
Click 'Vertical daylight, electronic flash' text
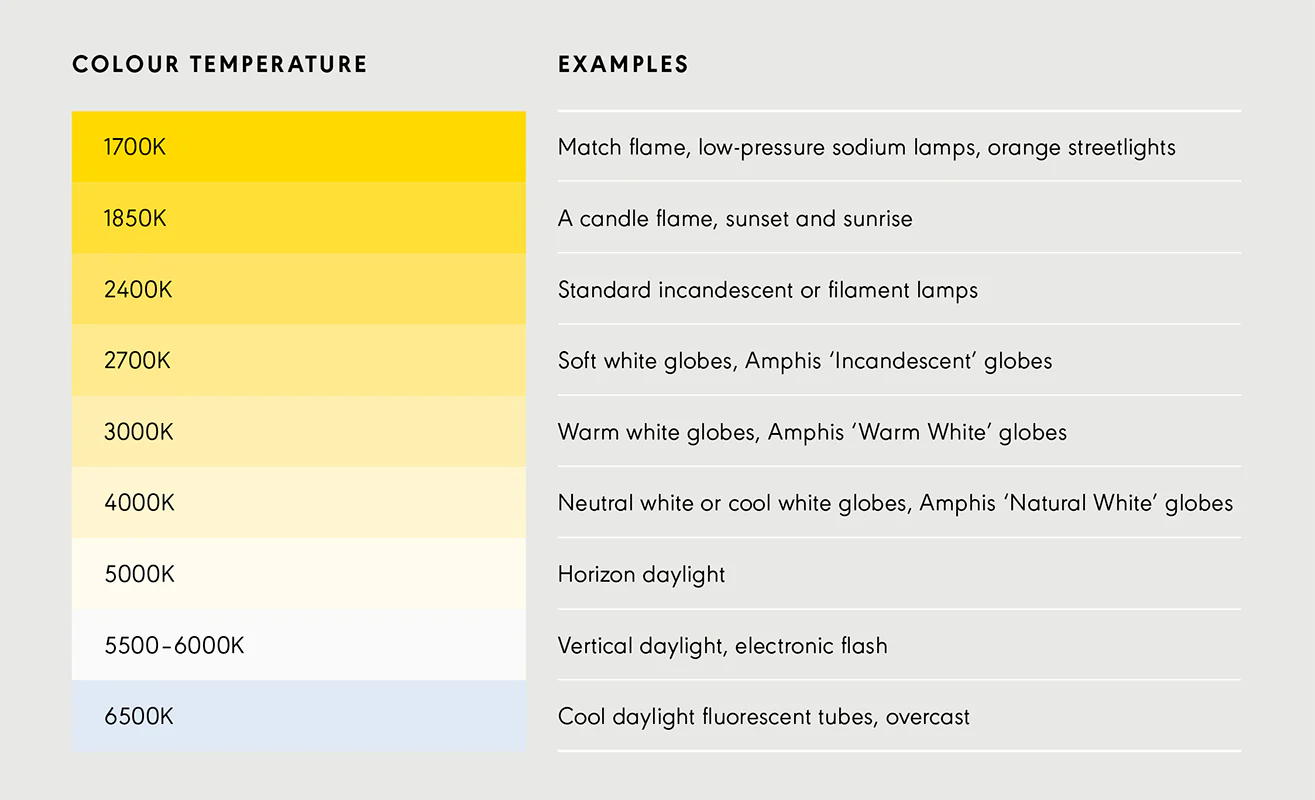pyautogui.click(x=722, y=646)
